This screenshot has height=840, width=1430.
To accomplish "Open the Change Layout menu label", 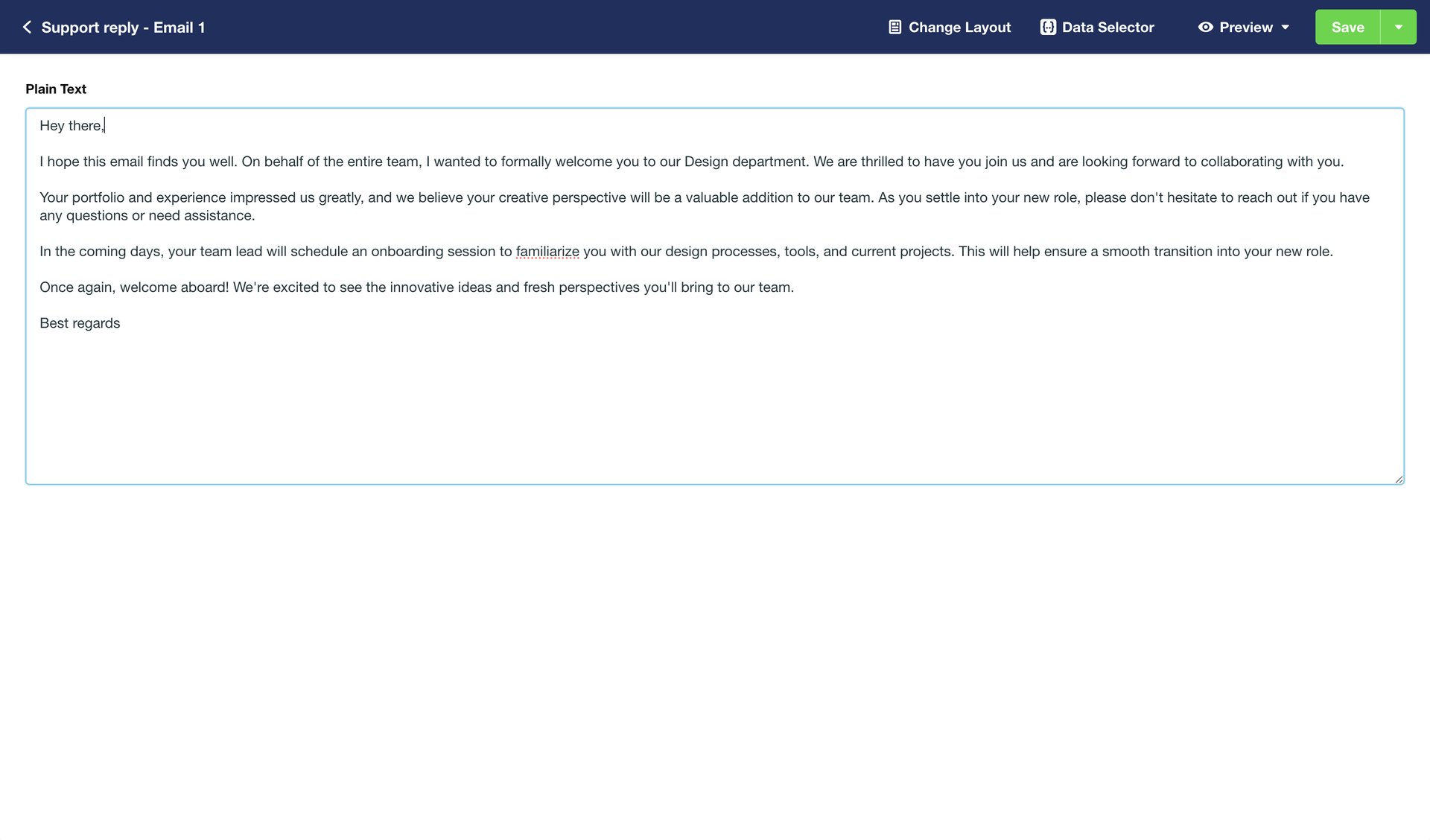I will 959,28.
